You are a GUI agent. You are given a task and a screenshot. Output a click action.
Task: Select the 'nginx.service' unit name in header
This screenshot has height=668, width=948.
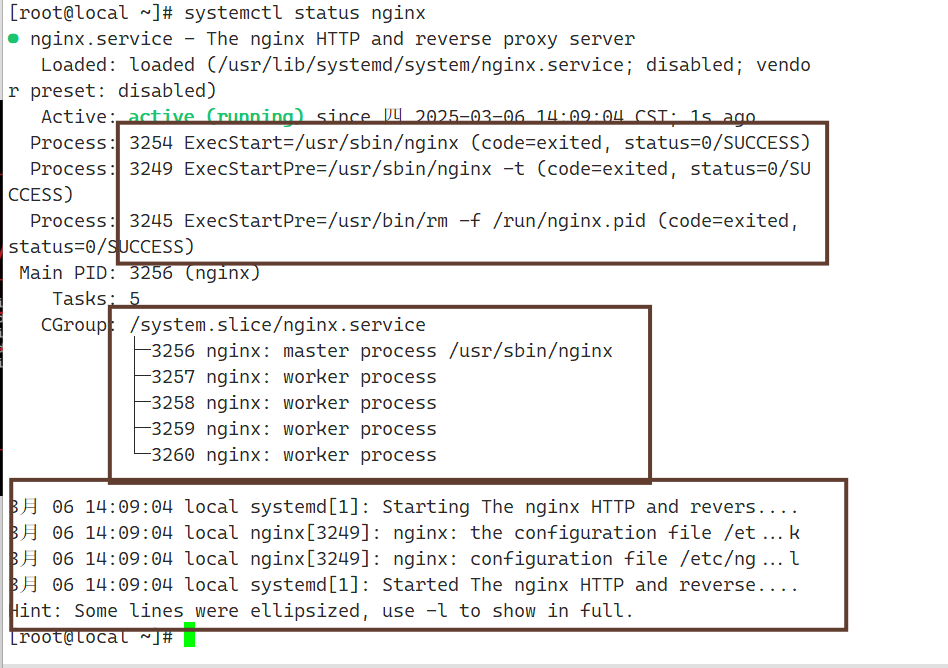(x=102, y=39)
